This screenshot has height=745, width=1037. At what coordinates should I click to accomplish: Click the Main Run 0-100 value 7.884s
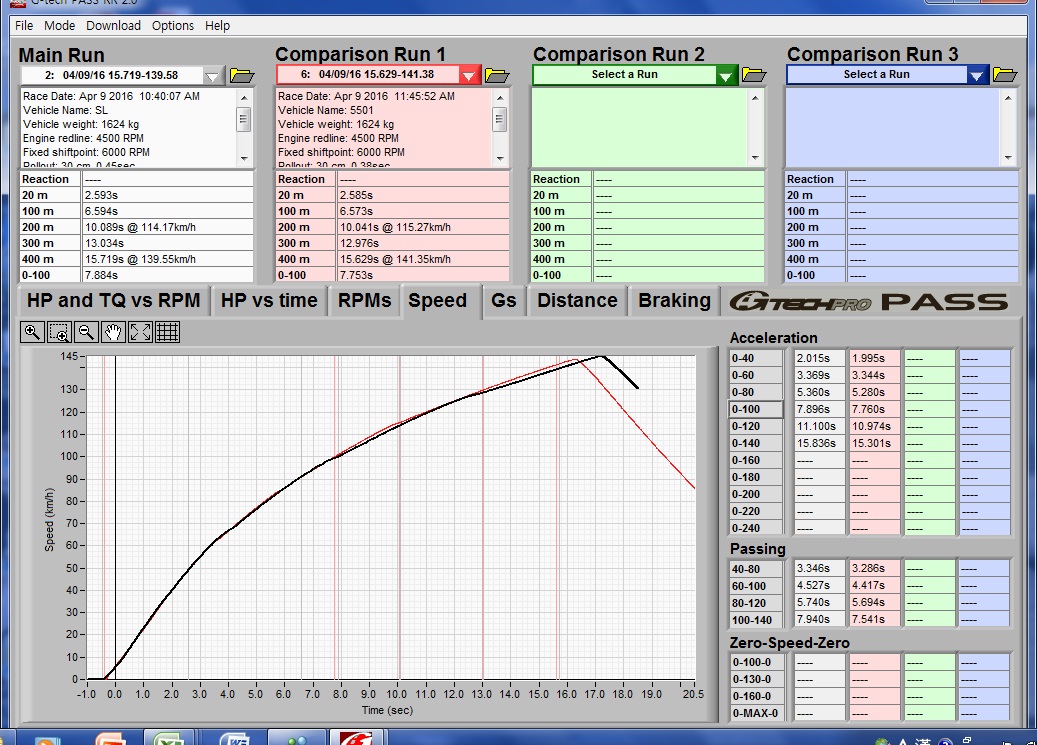(x=101, y=275)
